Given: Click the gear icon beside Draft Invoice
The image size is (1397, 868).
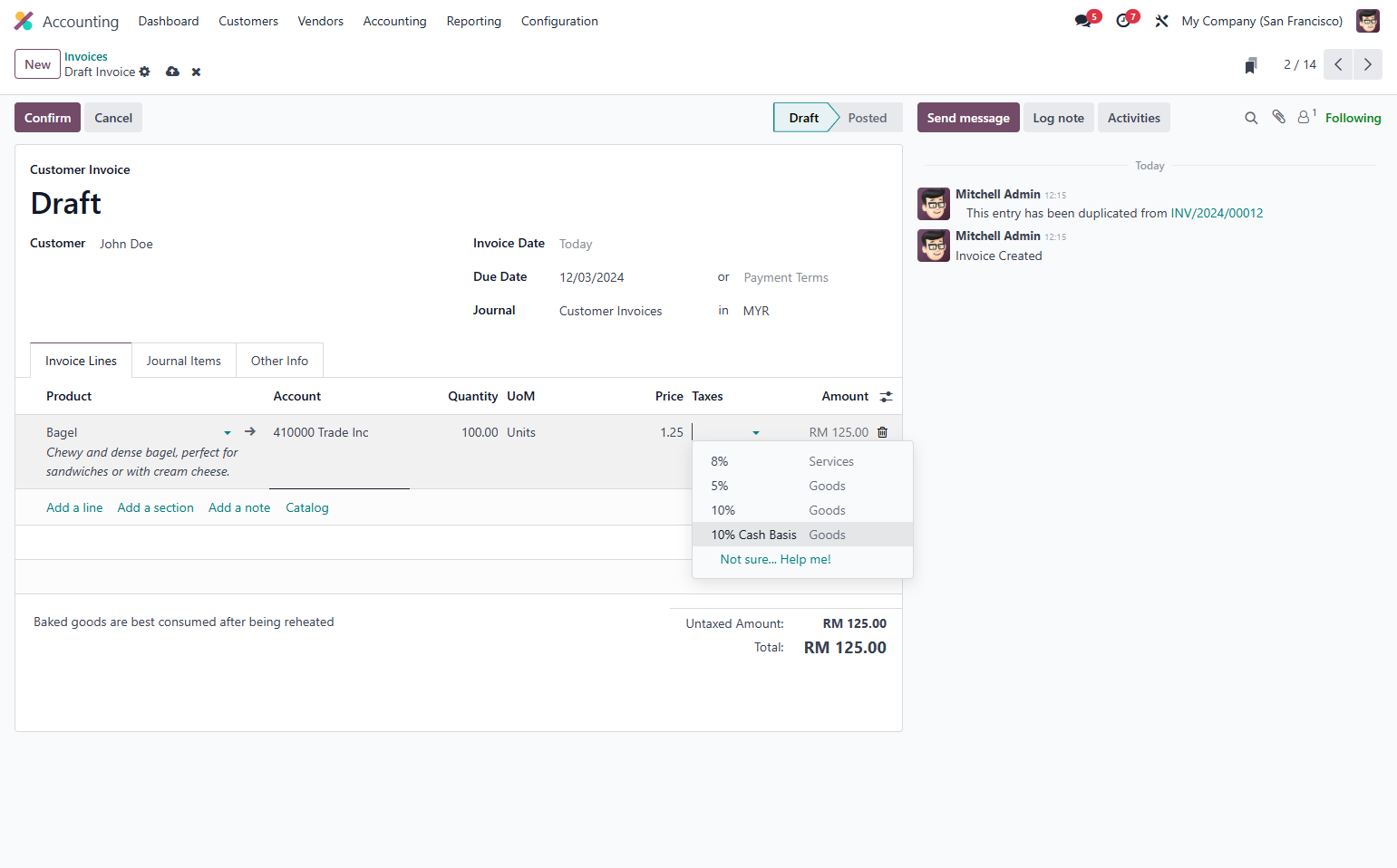Looking at the screenshot, I should tap(145, 72).
